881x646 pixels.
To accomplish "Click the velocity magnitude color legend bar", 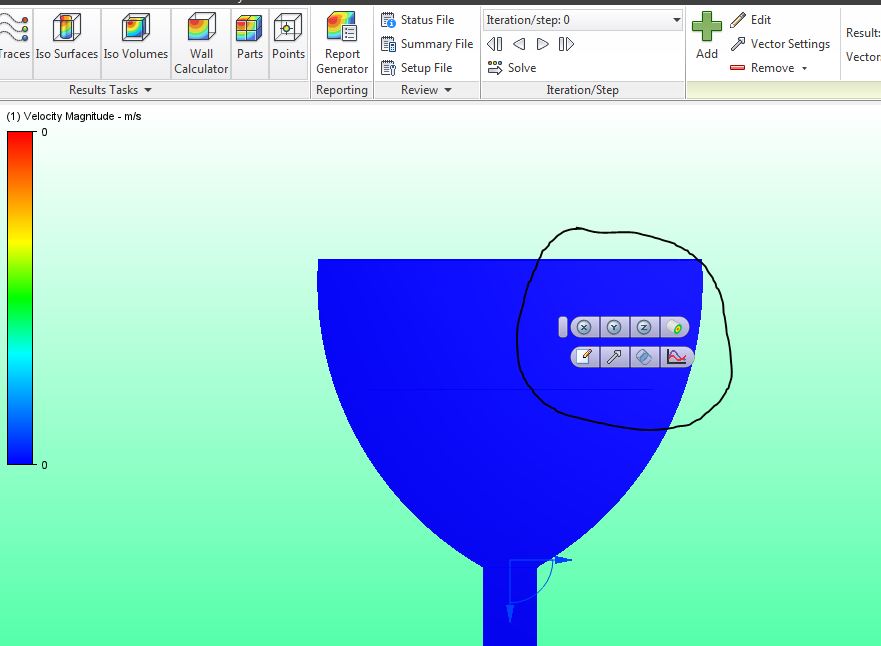I will 20,298.
